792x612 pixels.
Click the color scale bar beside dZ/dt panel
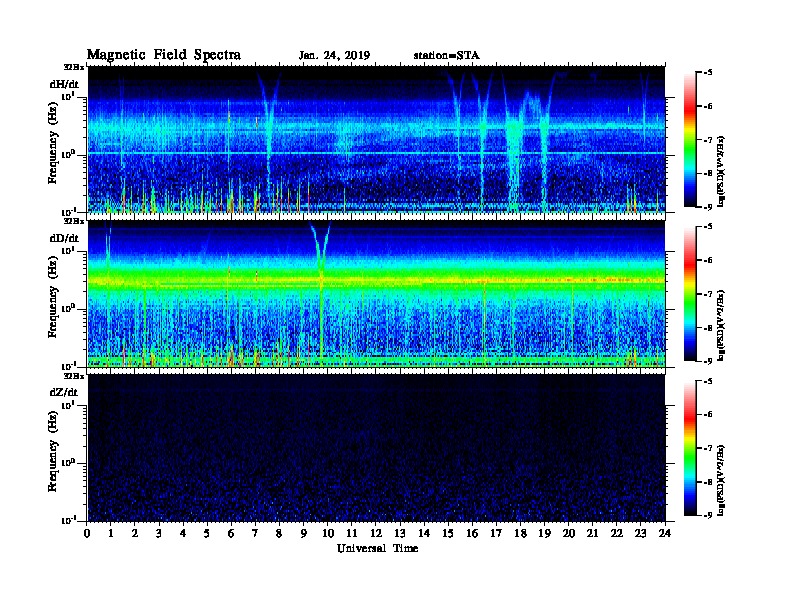pos(690,448)
